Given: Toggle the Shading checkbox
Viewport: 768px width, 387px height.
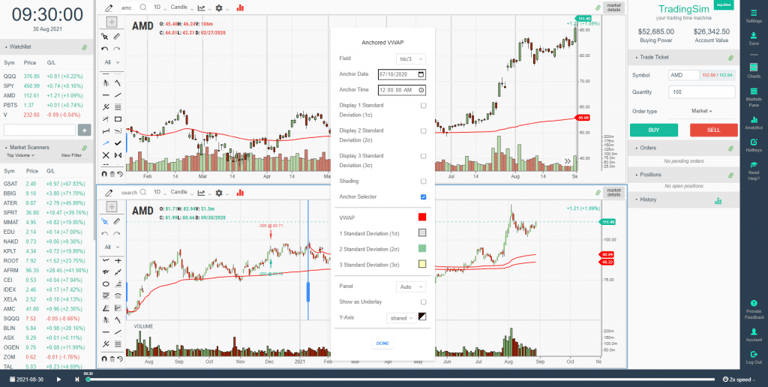Looking at the screenshot, I should (x=423, y=181).
